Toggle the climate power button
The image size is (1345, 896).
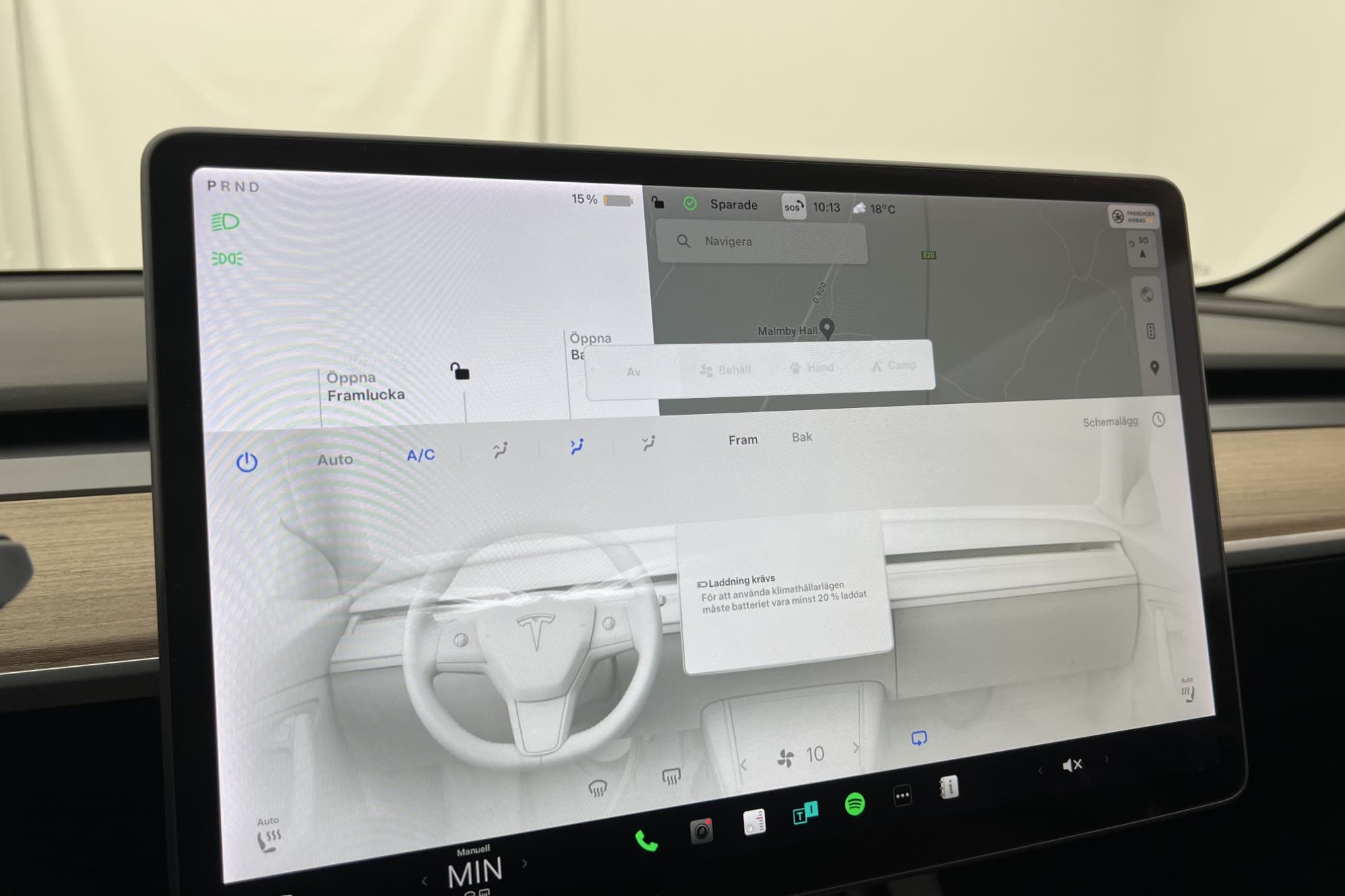click(247, 462)
